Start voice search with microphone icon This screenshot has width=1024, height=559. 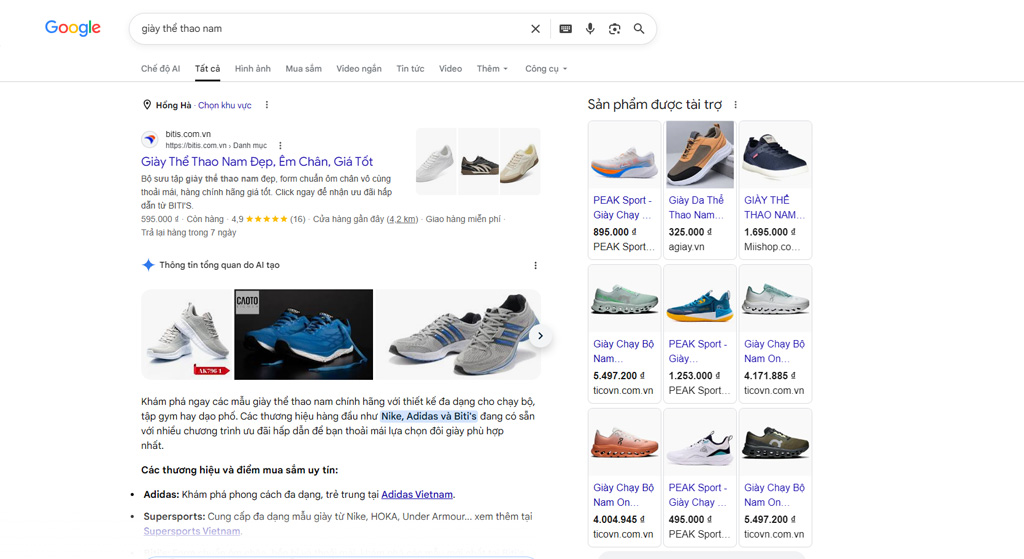click(x=590, y=29)
